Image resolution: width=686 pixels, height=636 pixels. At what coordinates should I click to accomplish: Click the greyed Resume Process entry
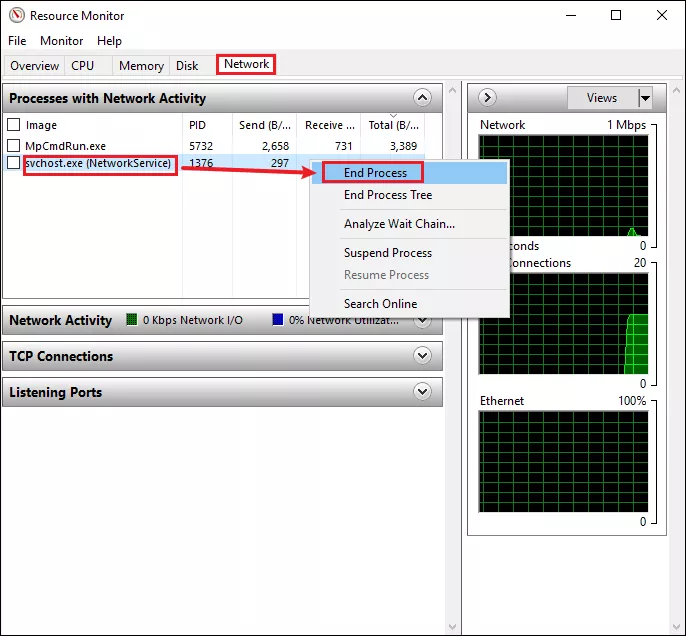pos(386,275)
